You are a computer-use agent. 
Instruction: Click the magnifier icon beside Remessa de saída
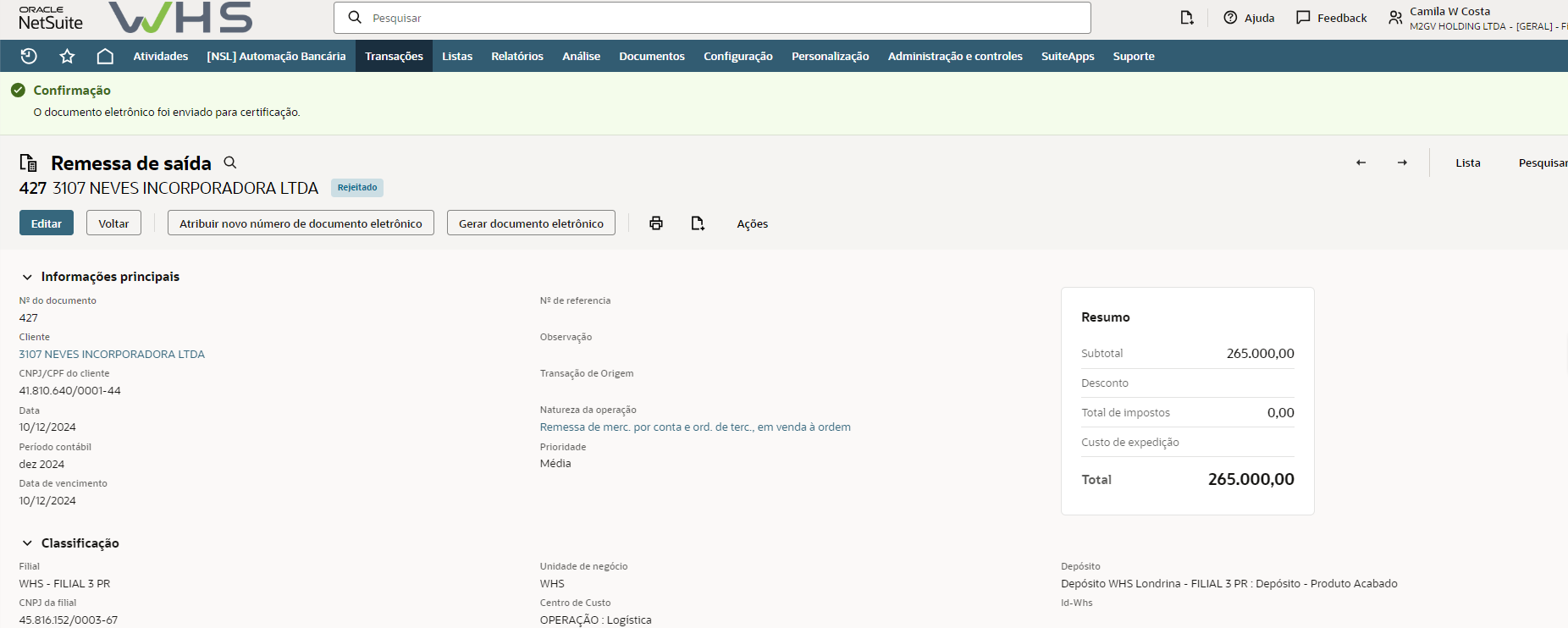click(x=230, y=163)
